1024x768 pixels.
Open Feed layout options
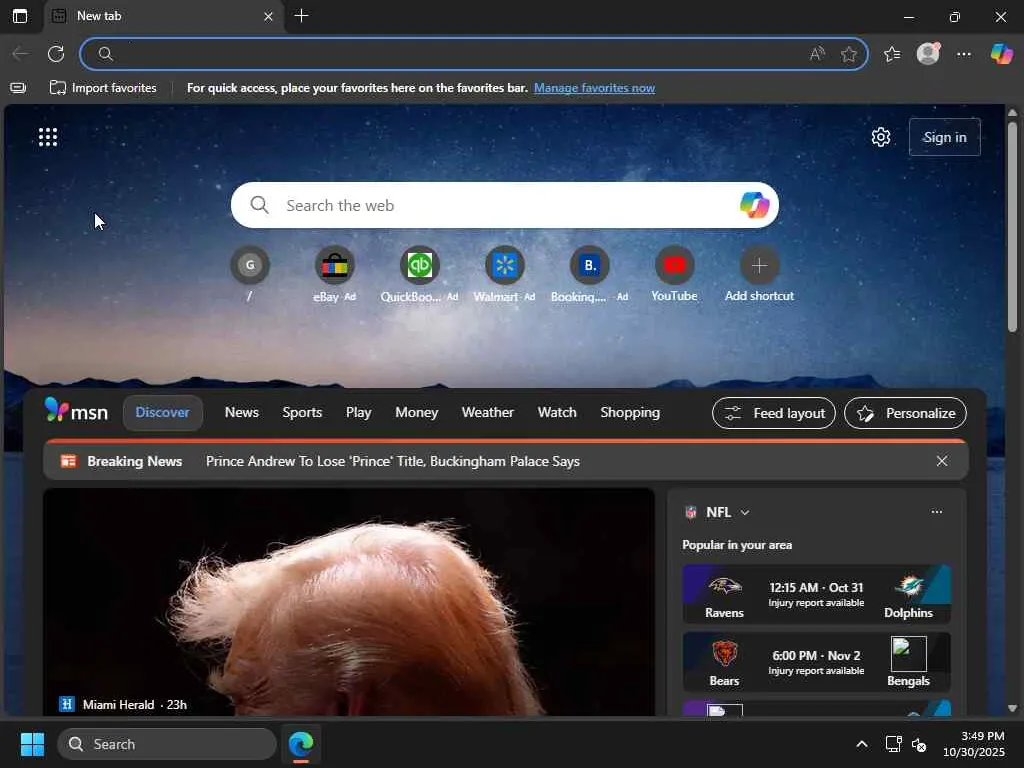(x=774, y=413)
